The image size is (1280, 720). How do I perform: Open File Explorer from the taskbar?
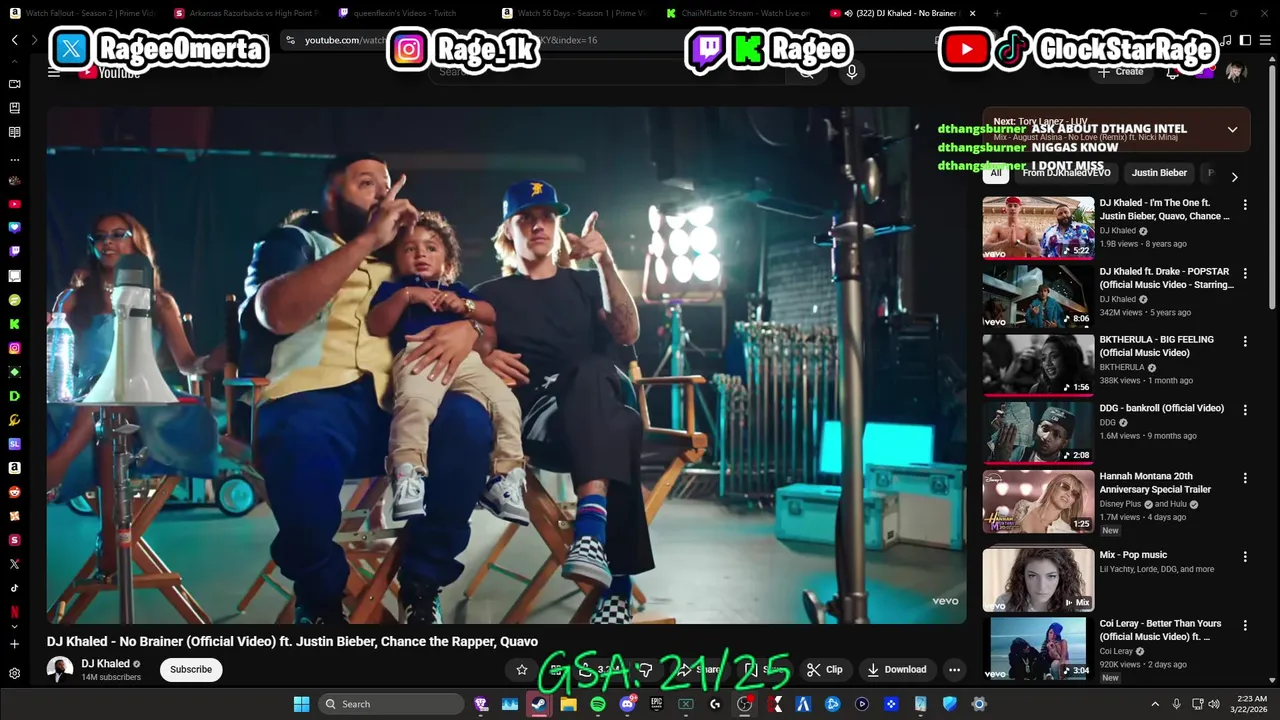pyautogui.click(x=568, y=704)
